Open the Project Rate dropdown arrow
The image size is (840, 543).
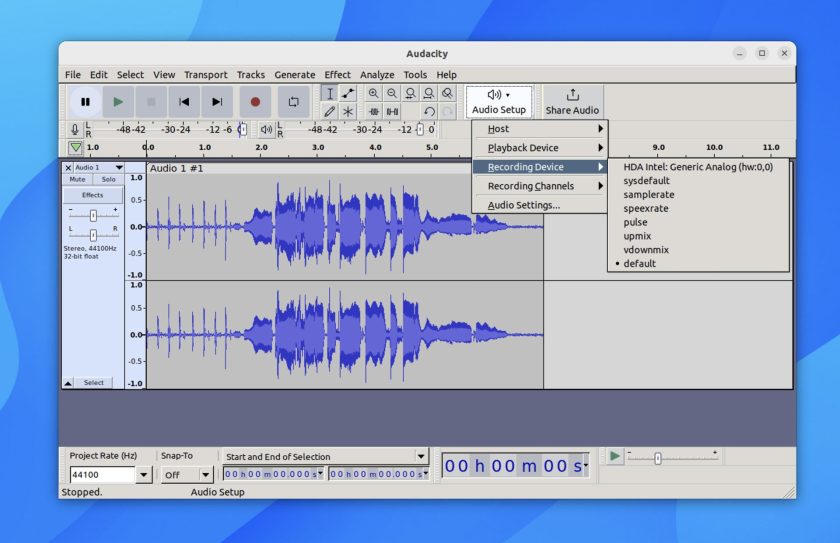pos(144,474)
